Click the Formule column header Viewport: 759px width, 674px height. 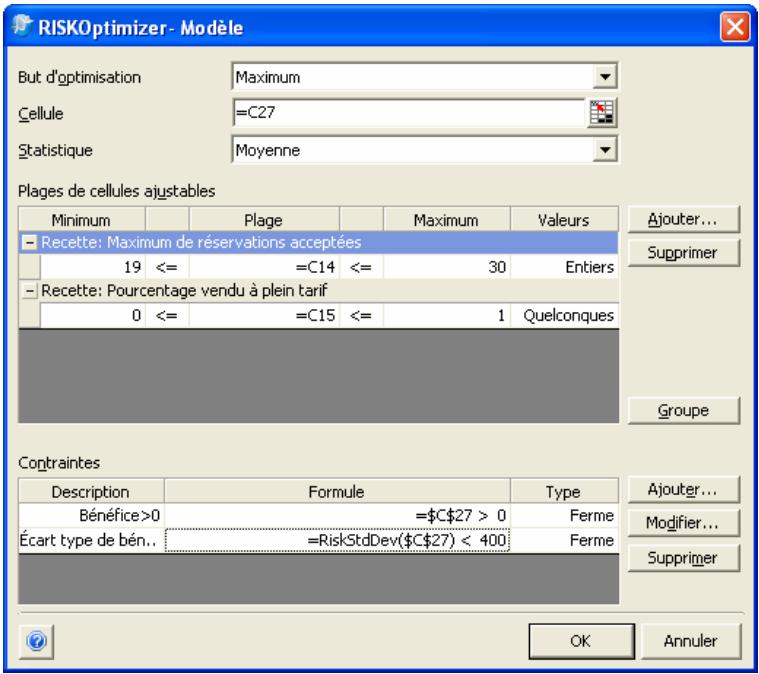click(x=337, y=491)
